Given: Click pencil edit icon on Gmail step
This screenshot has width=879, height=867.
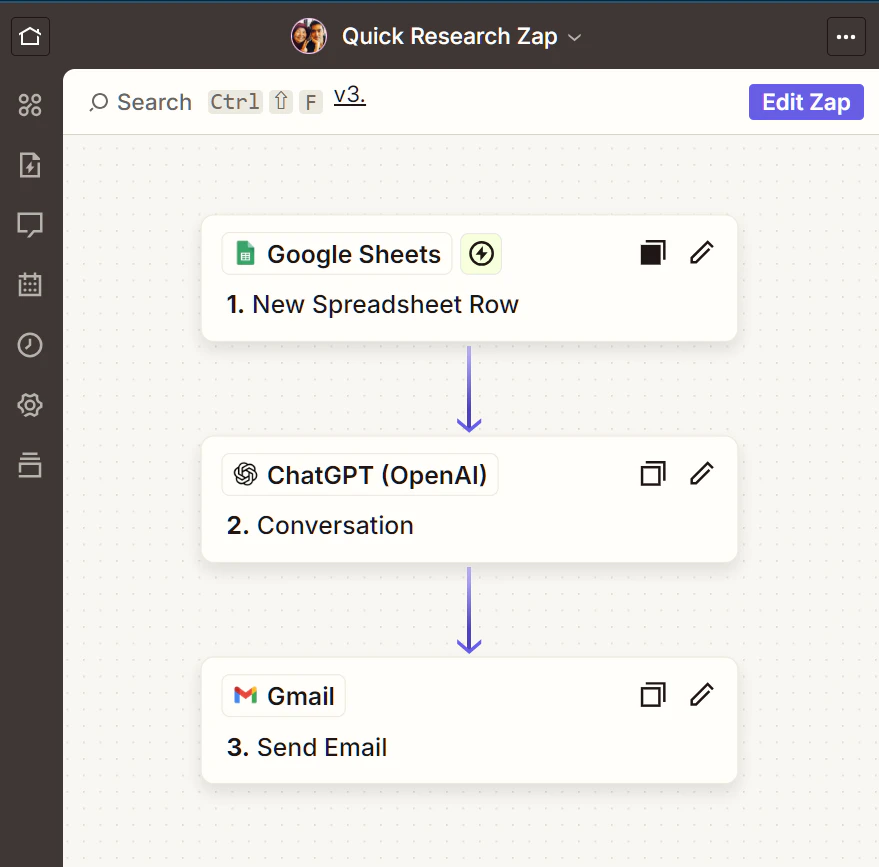Looking at the screenshot, I should coord(701,695).
